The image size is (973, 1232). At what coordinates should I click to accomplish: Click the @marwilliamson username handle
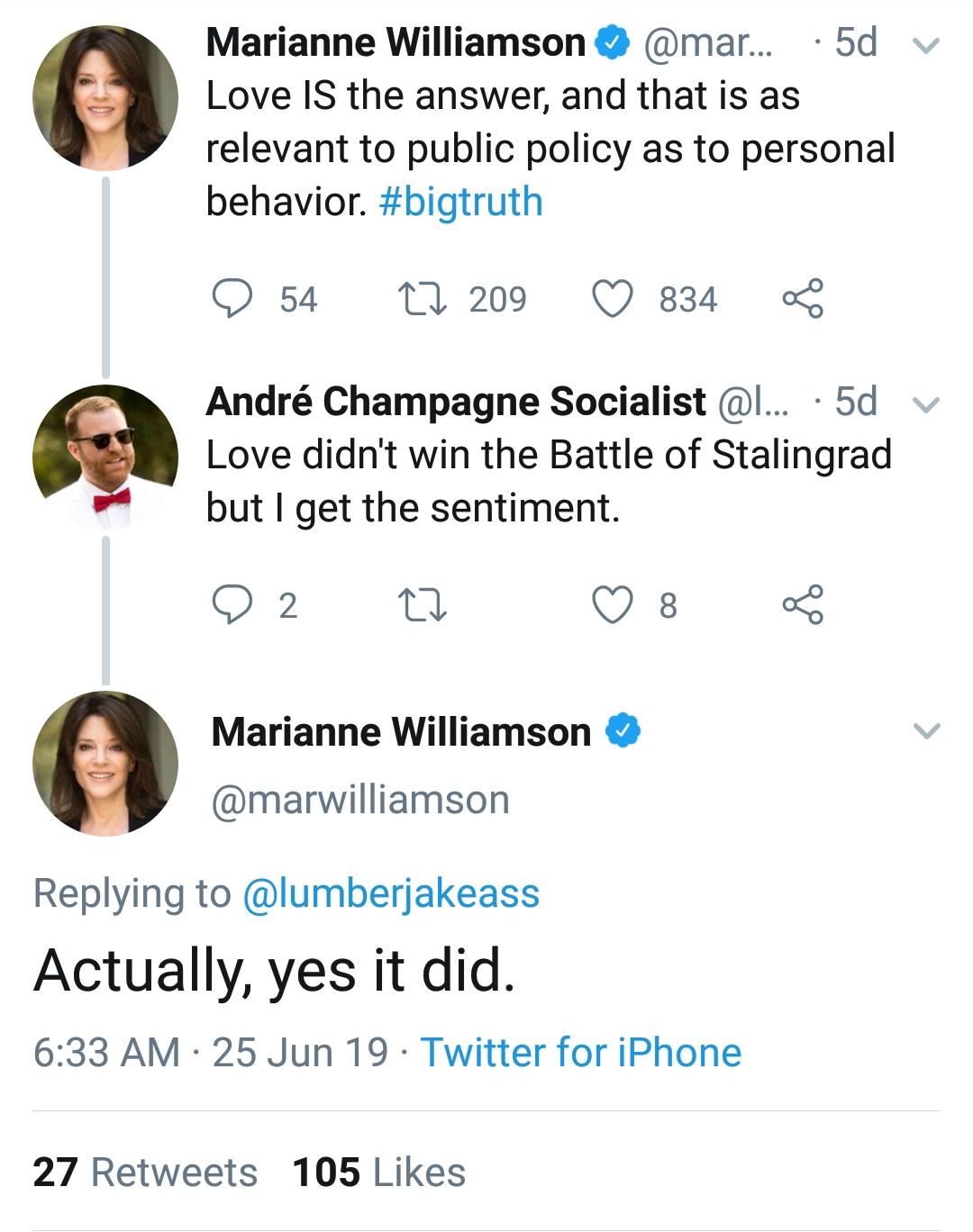(360, 796)
